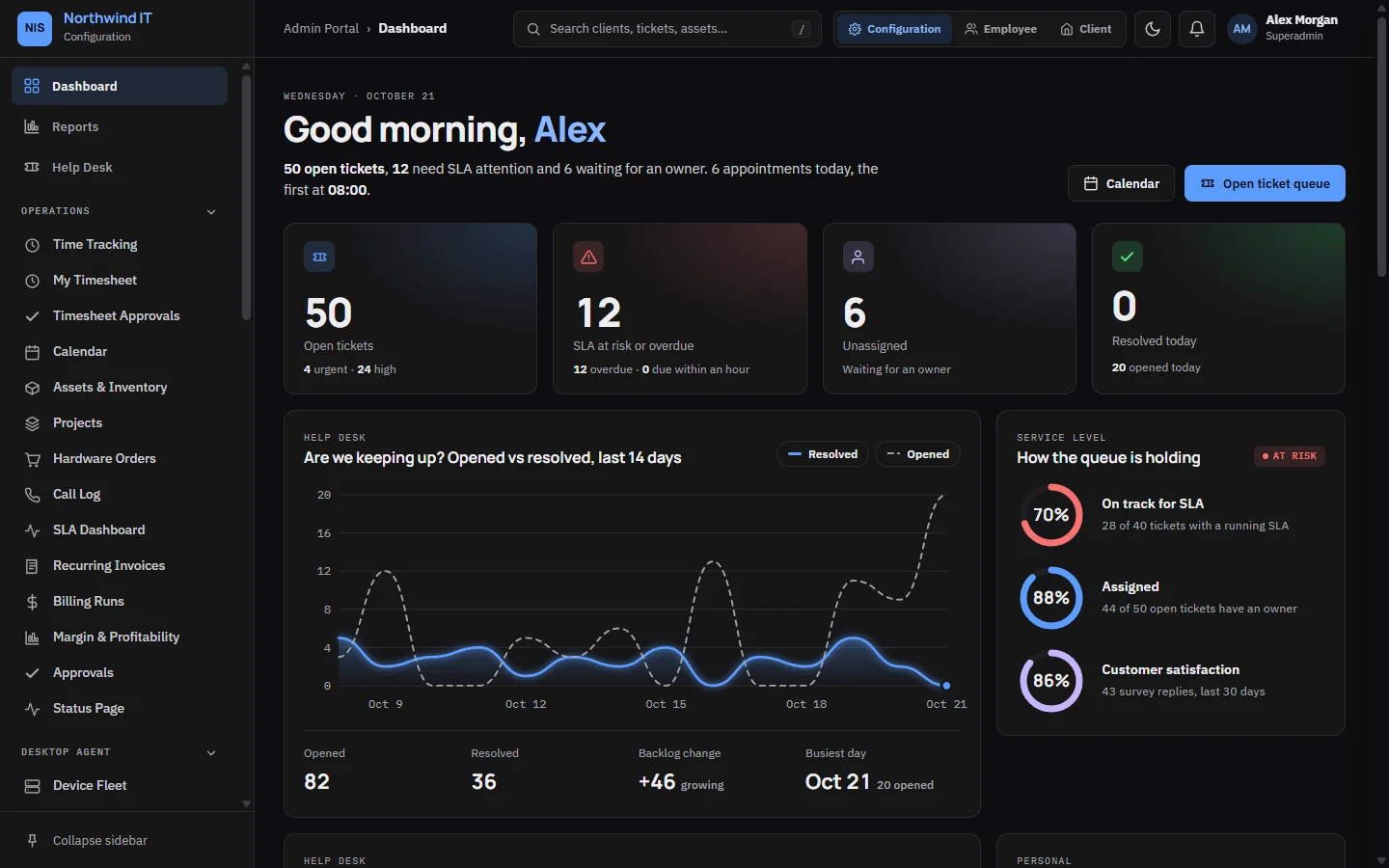
Task: Open the Calendar button near greeting
Action: click(x=1121, y=183)
